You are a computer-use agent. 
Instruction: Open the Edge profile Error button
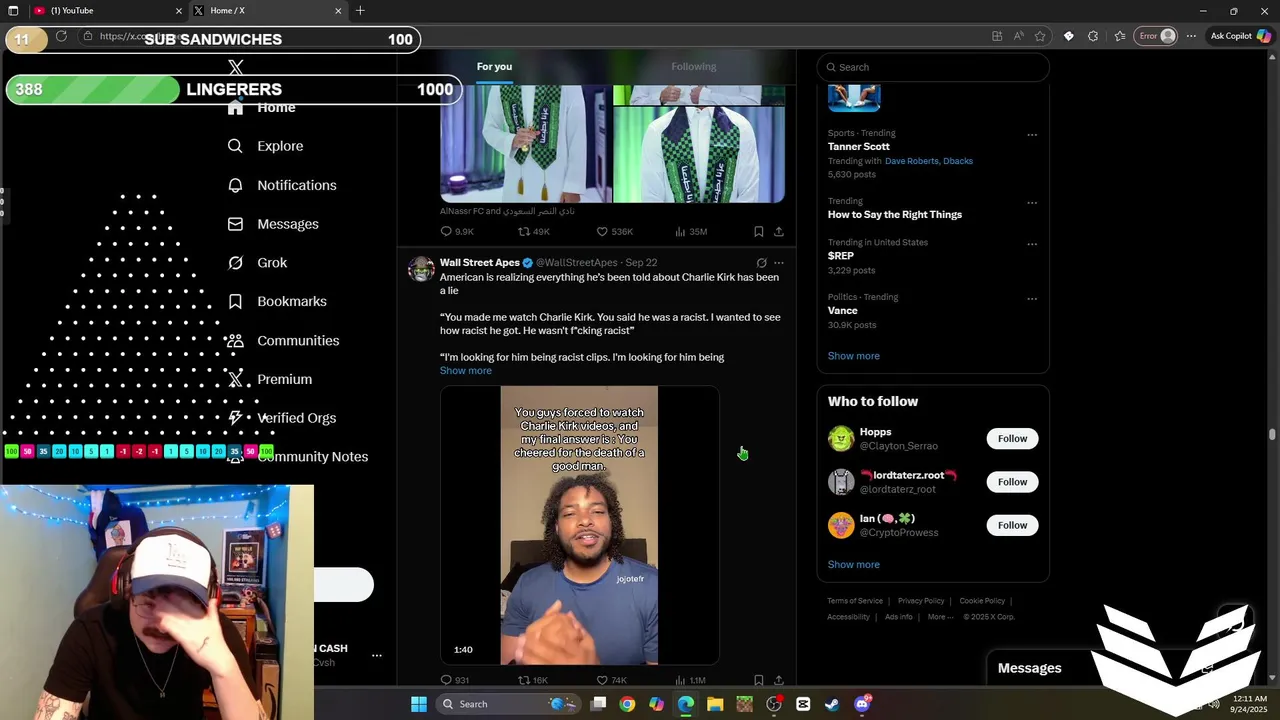[1157, 36]
